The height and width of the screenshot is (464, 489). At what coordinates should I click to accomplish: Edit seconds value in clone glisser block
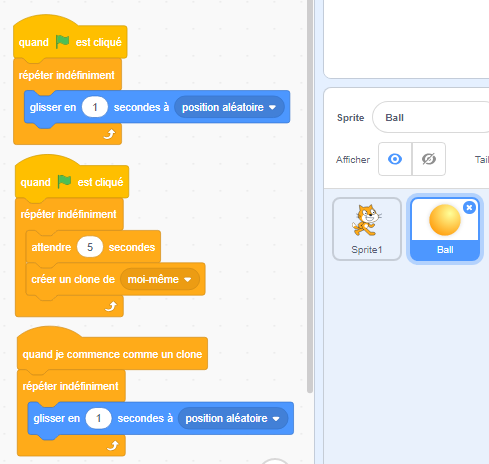click(x=98, y=418)
